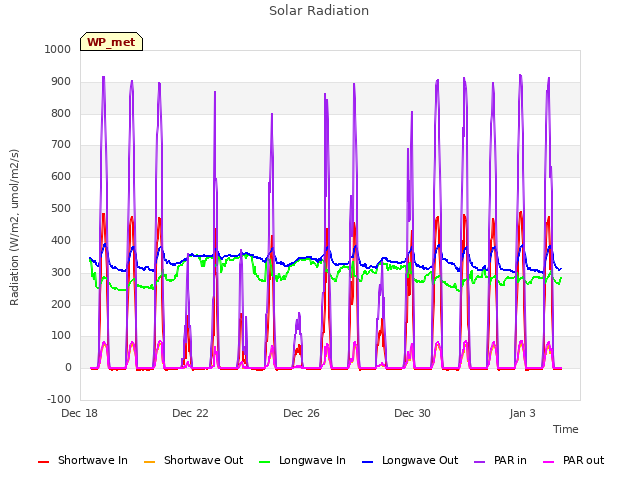This screenshot has width=640, height=480.
Task: Click the blue Longwave Out color swatch
Action: pos(368,462)
